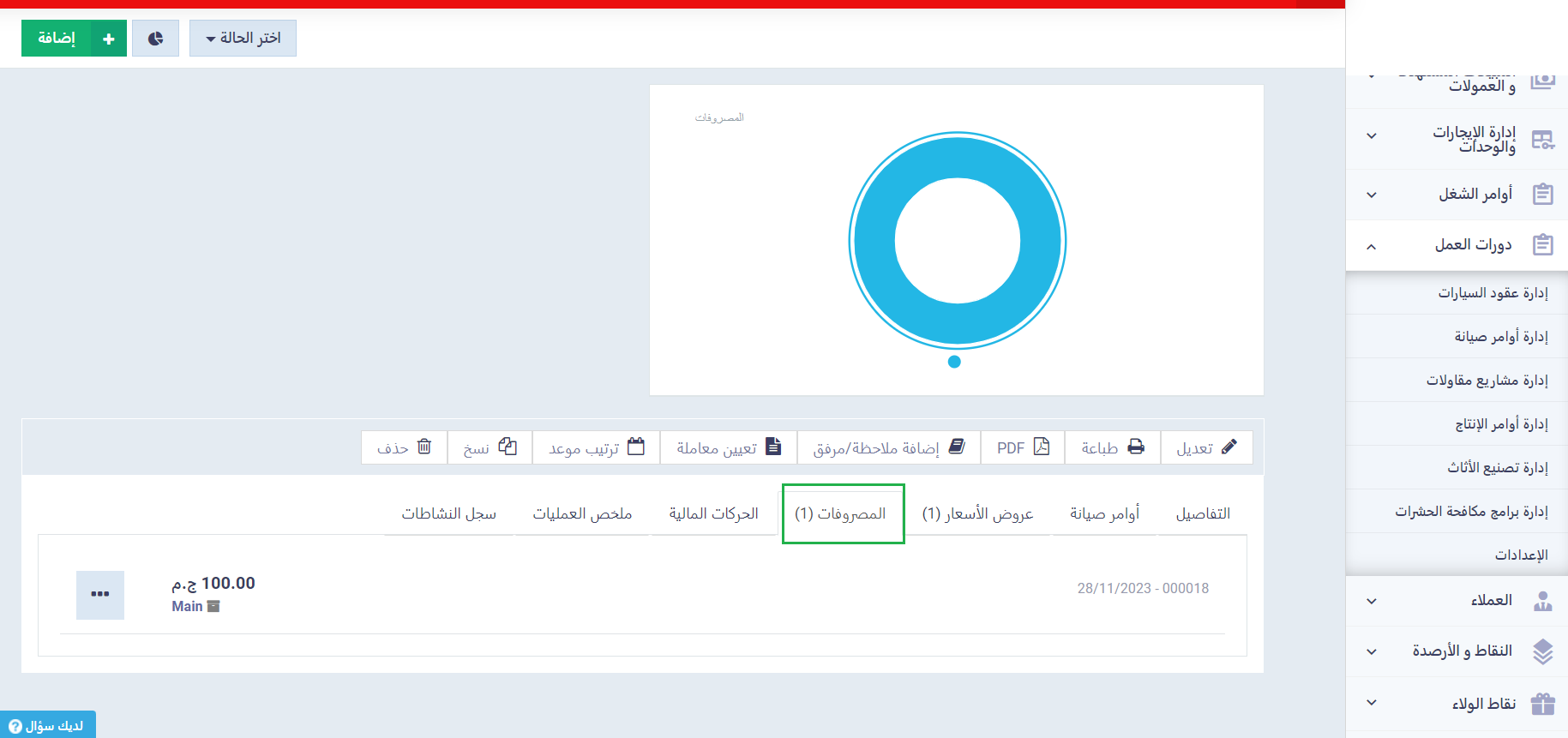This screenshot has width=1568, height=738.
Task: Click Add note/attachment (إضافة ملاحظة/مرفق)
Action: tap(888, 447)
